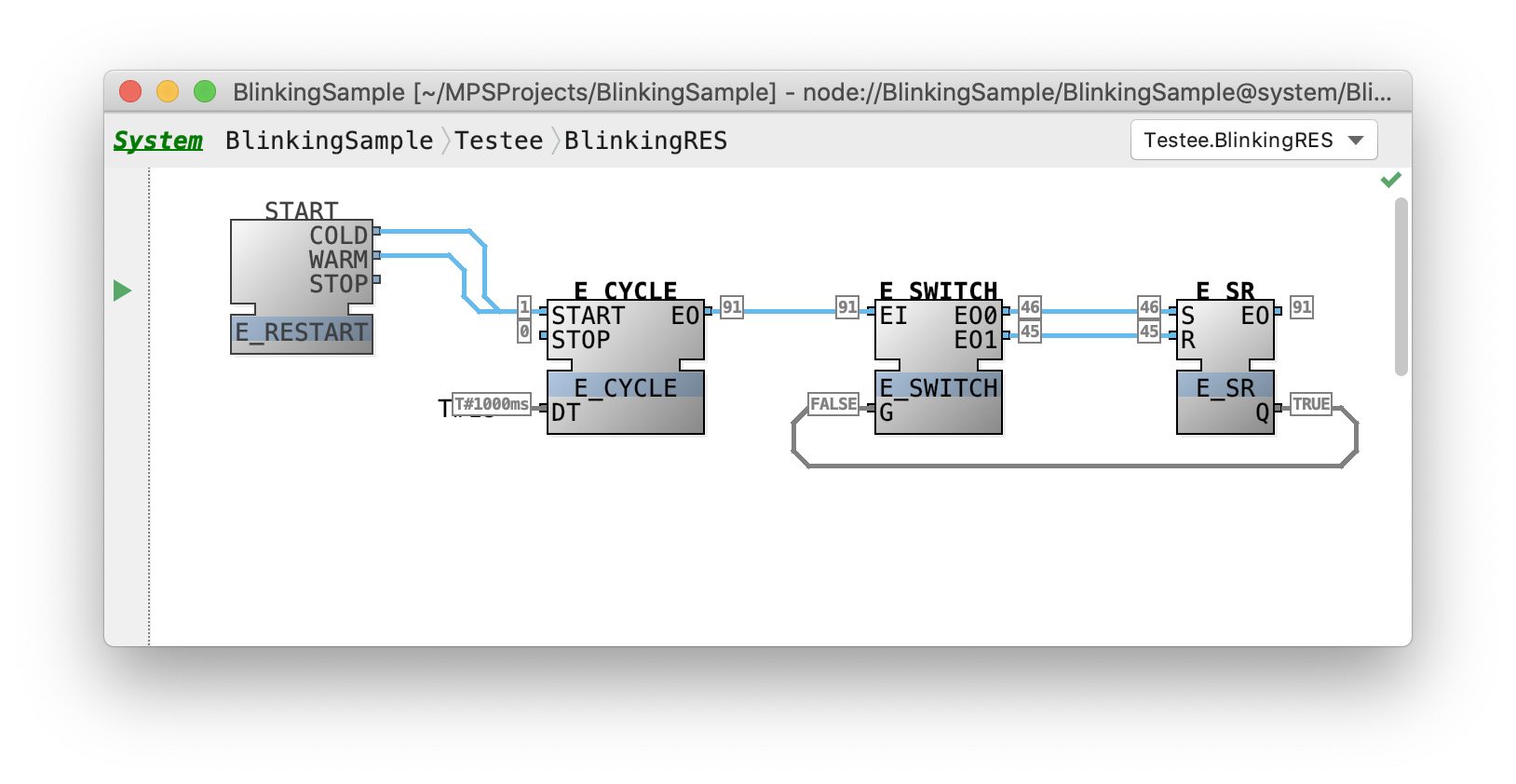The image size is (1516, 784).
Task: Click the E_SR type label in blue band
Action: coord(1225,387)
